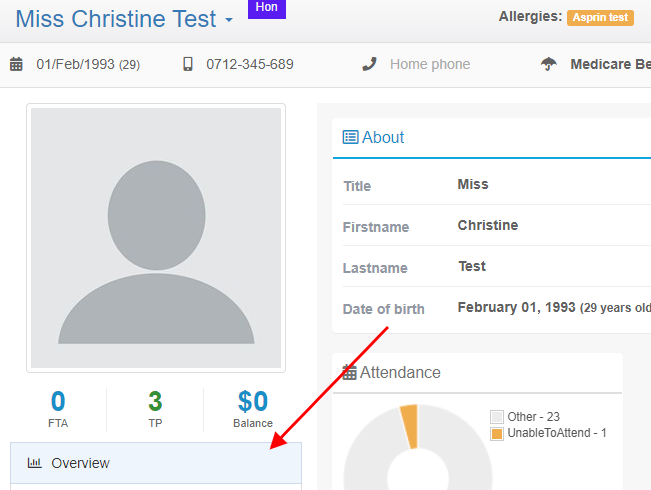
Task: Click the date of birth calendar icon
Action: pos(16,64)
